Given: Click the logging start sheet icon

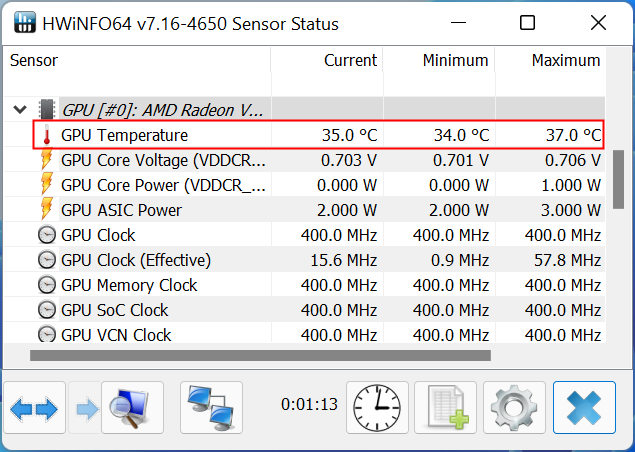Looking at the screenshot, I should tap(445, 408).
